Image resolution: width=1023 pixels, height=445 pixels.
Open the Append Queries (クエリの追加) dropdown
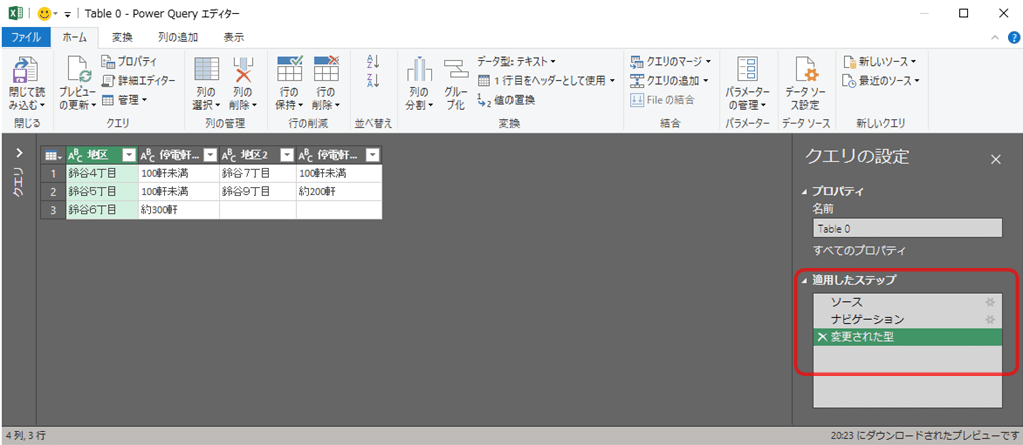(670, 80)
